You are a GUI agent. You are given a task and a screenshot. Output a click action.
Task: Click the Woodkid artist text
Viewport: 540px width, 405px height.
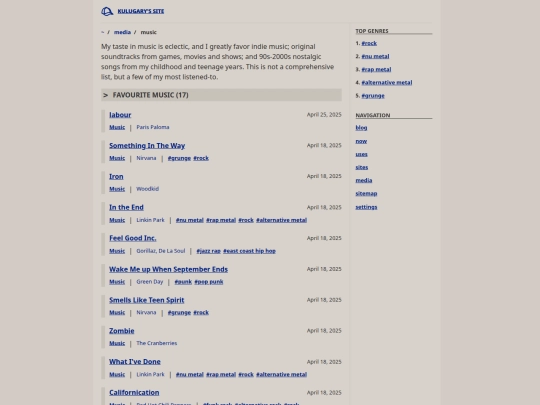pos(147,189)
